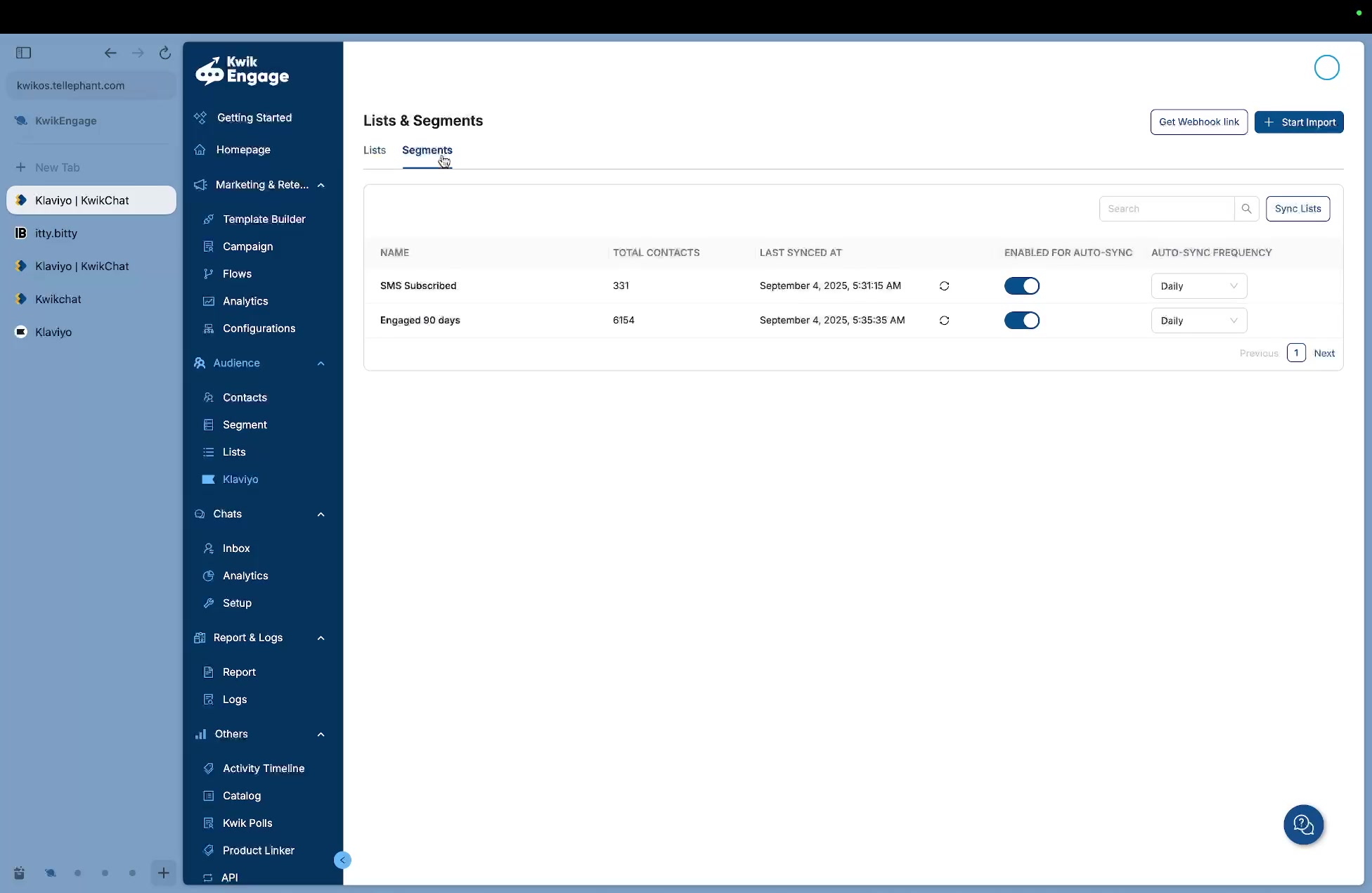This screenshot has height=893, width=1372.
Task: Open Segment under Audience
Action: (x=245, y=425)
